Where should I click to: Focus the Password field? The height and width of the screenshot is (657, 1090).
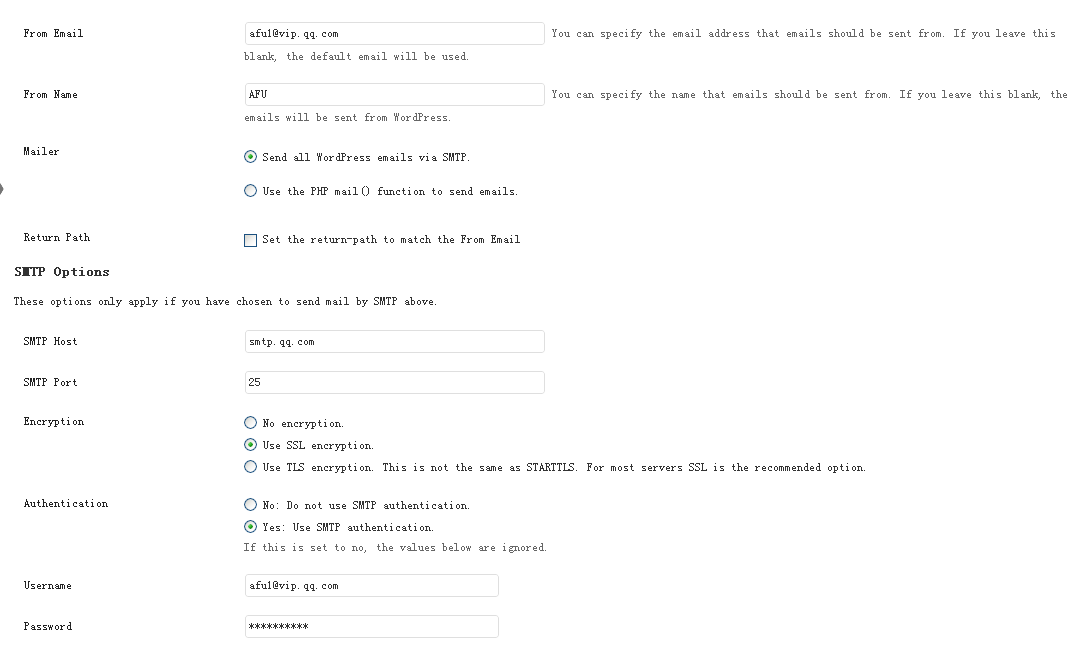point(371,627)
